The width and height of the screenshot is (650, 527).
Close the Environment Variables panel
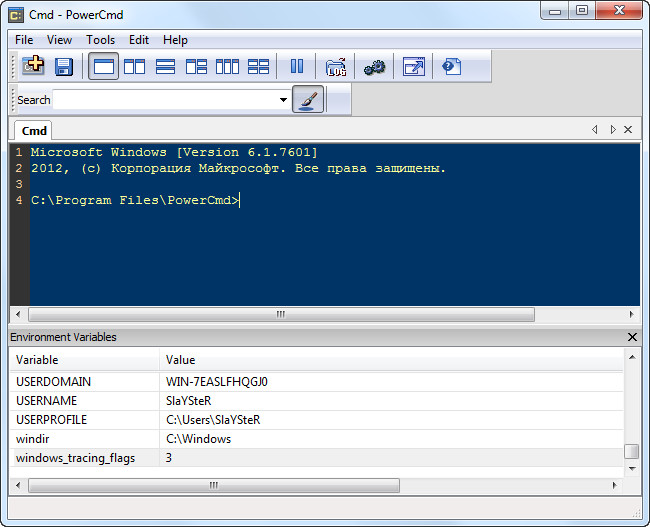[x=631, y=338]
